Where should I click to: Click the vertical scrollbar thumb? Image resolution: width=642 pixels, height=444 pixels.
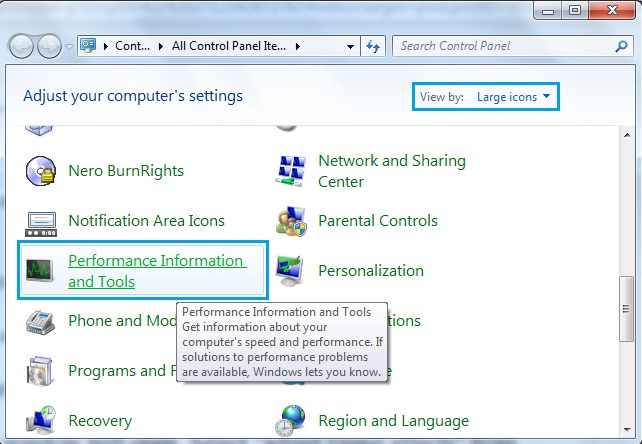(x=626, y=309)
